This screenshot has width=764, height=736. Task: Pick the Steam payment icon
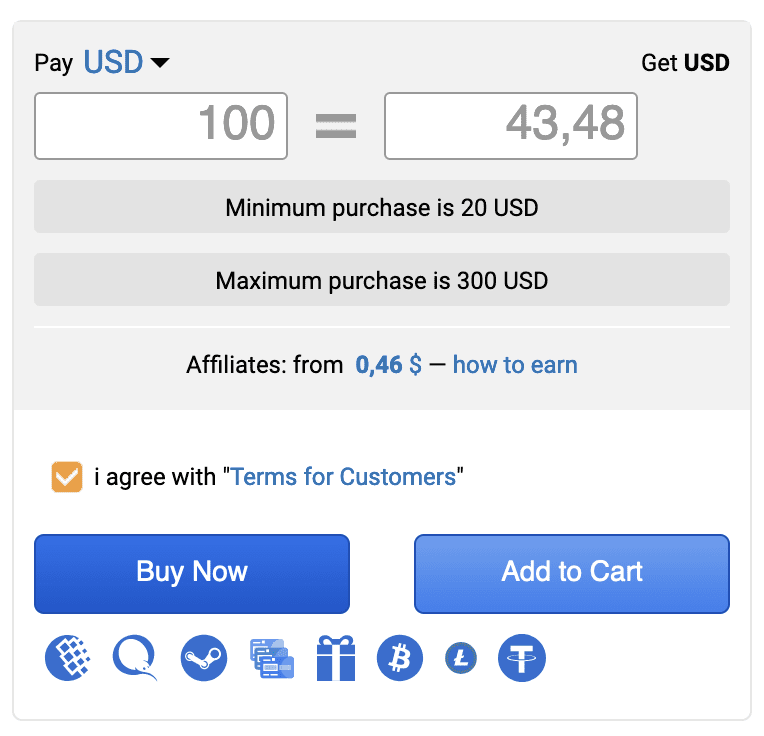coord(204,658)
